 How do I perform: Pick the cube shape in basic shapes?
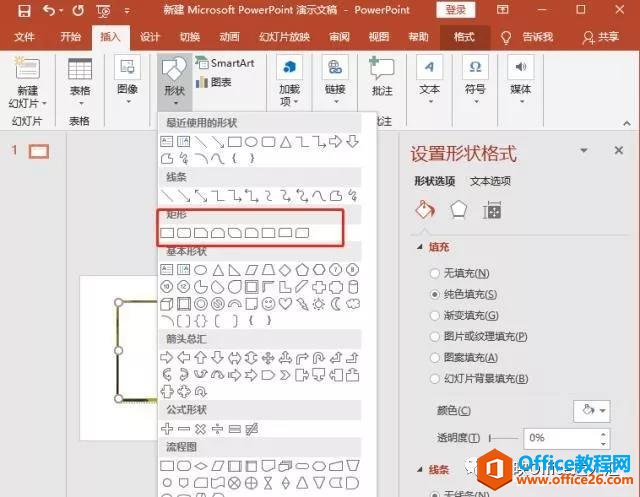pyautogui.click(x=167, y=304)
